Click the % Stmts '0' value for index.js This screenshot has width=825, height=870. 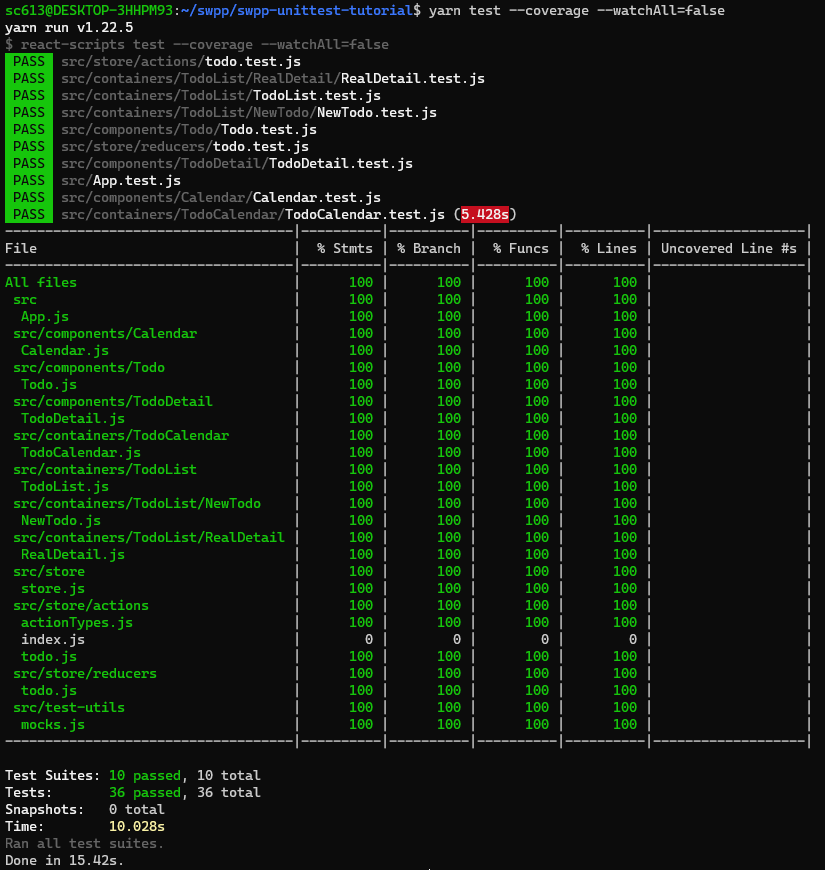click(x=369, y=639)
